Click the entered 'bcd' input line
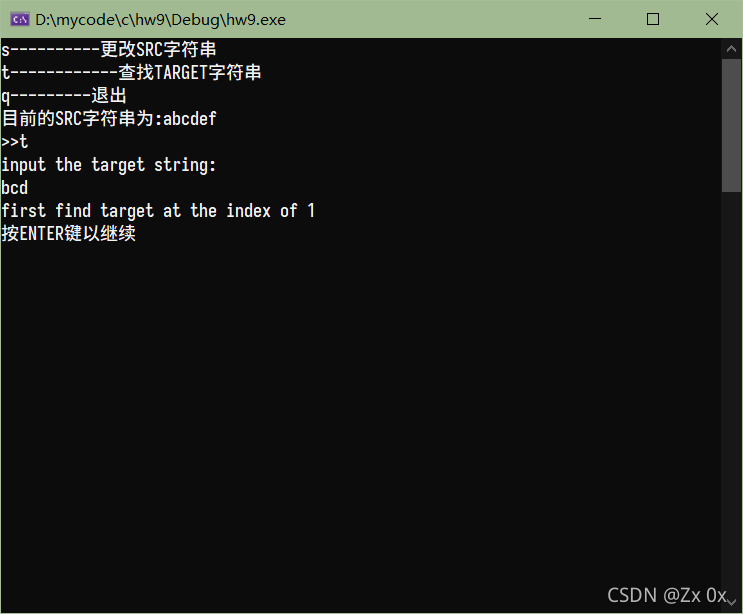The image size is (743, 614). [x=14, y=188]
